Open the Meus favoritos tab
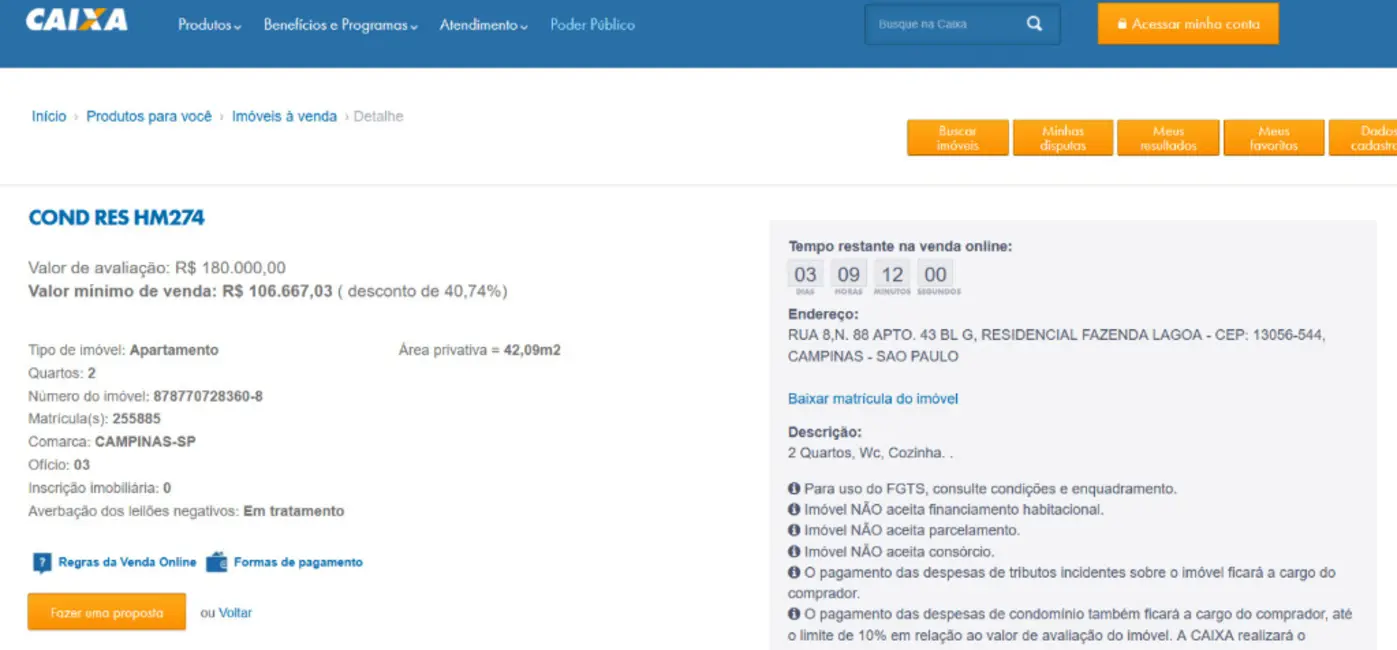 (x=1273, y=138)
